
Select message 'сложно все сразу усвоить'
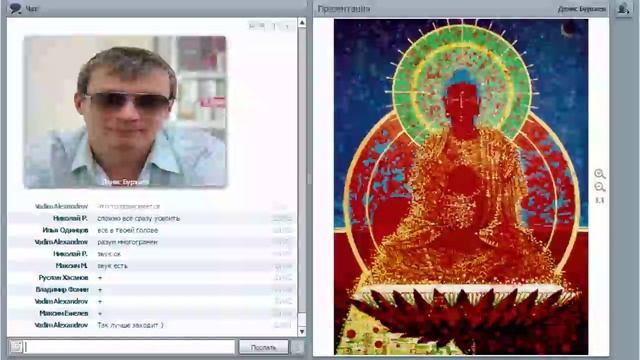pyautogui.click(x=138, y=218)
